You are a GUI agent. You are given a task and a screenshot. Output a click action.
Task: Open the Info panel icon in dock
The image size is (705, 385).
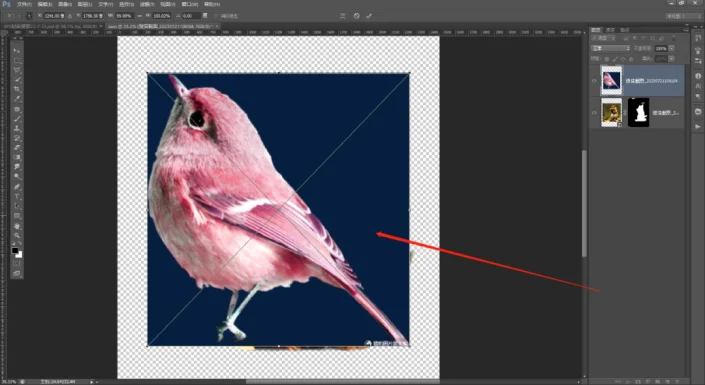(698, 76)
